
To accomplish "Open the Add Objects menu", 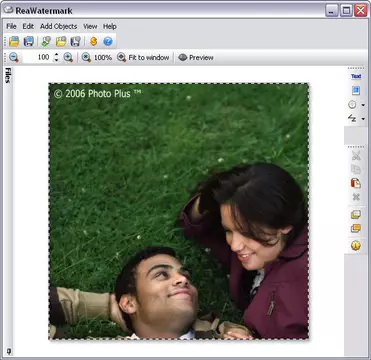I will [x=58, y=26].
